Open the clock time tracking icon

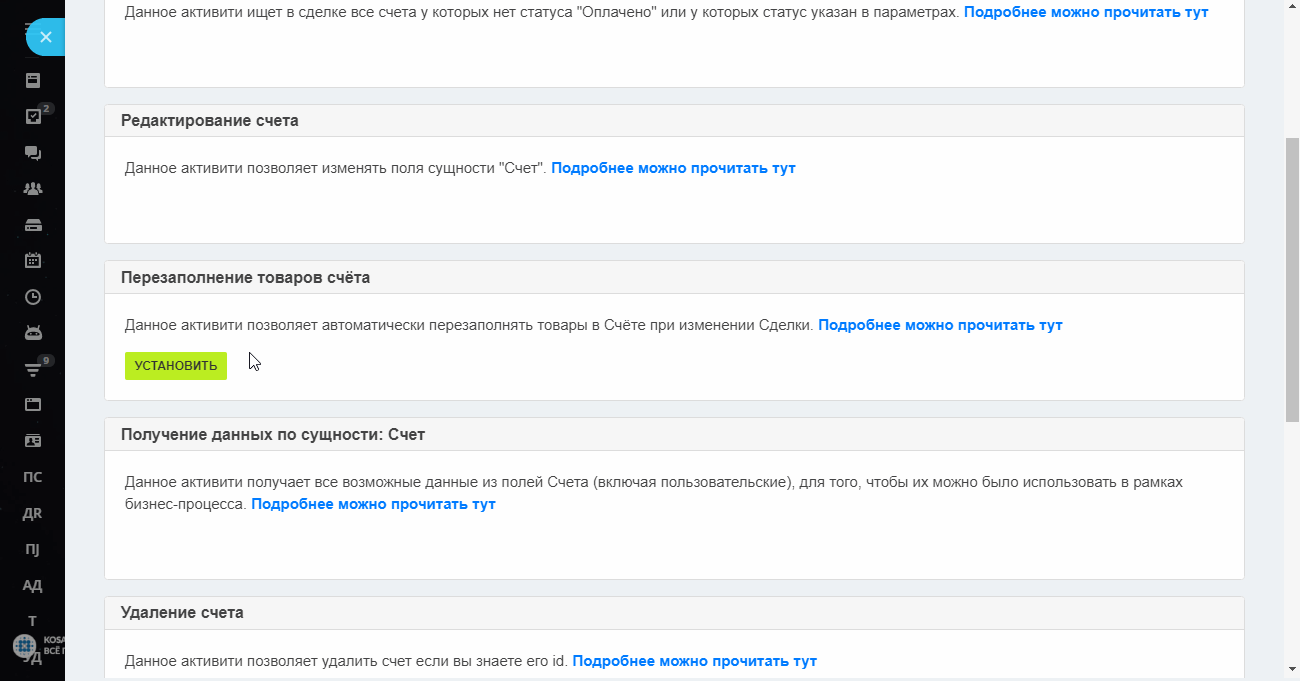[x=33, y=296]
